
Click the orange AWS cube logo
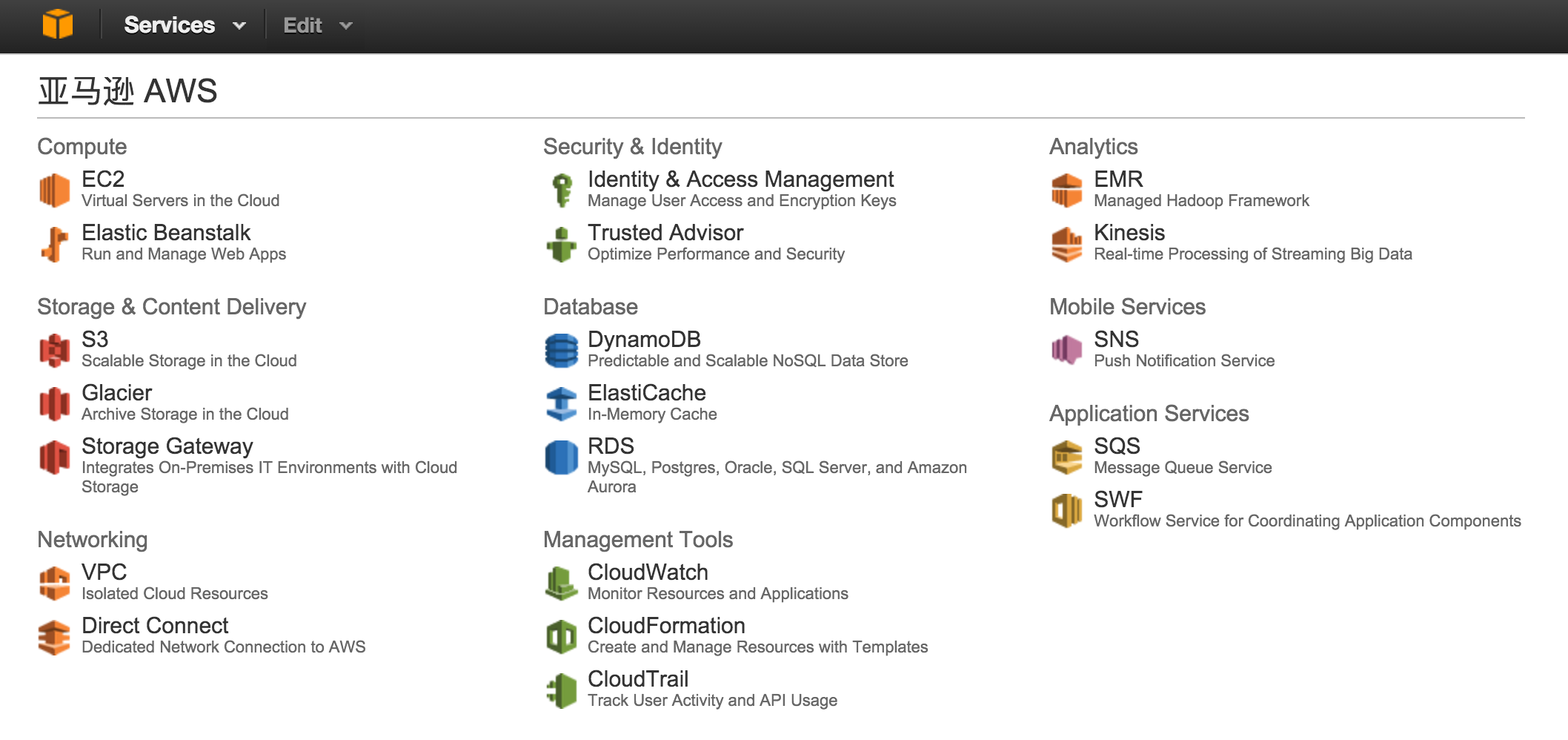point(58,24)
